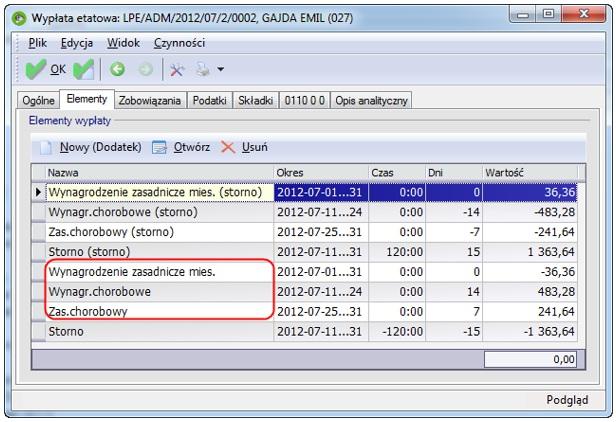
Task: Open the tools wrench icon
Action: tap(177, 70)
